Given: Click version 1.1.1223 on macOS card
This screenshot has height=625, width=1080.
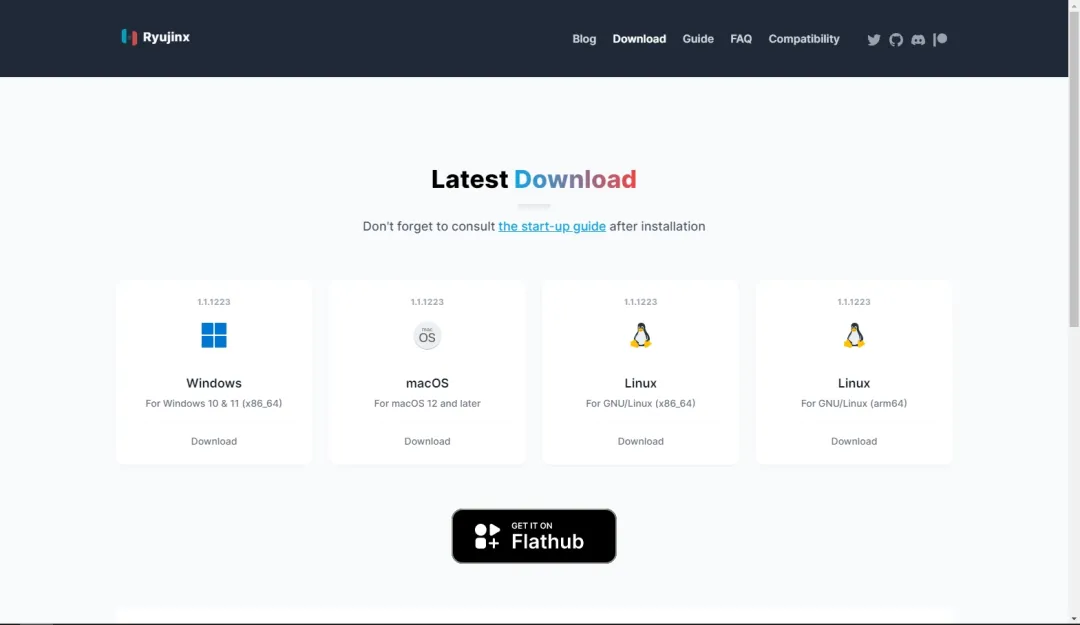Looking at the screenshot, I should point(427,302).
